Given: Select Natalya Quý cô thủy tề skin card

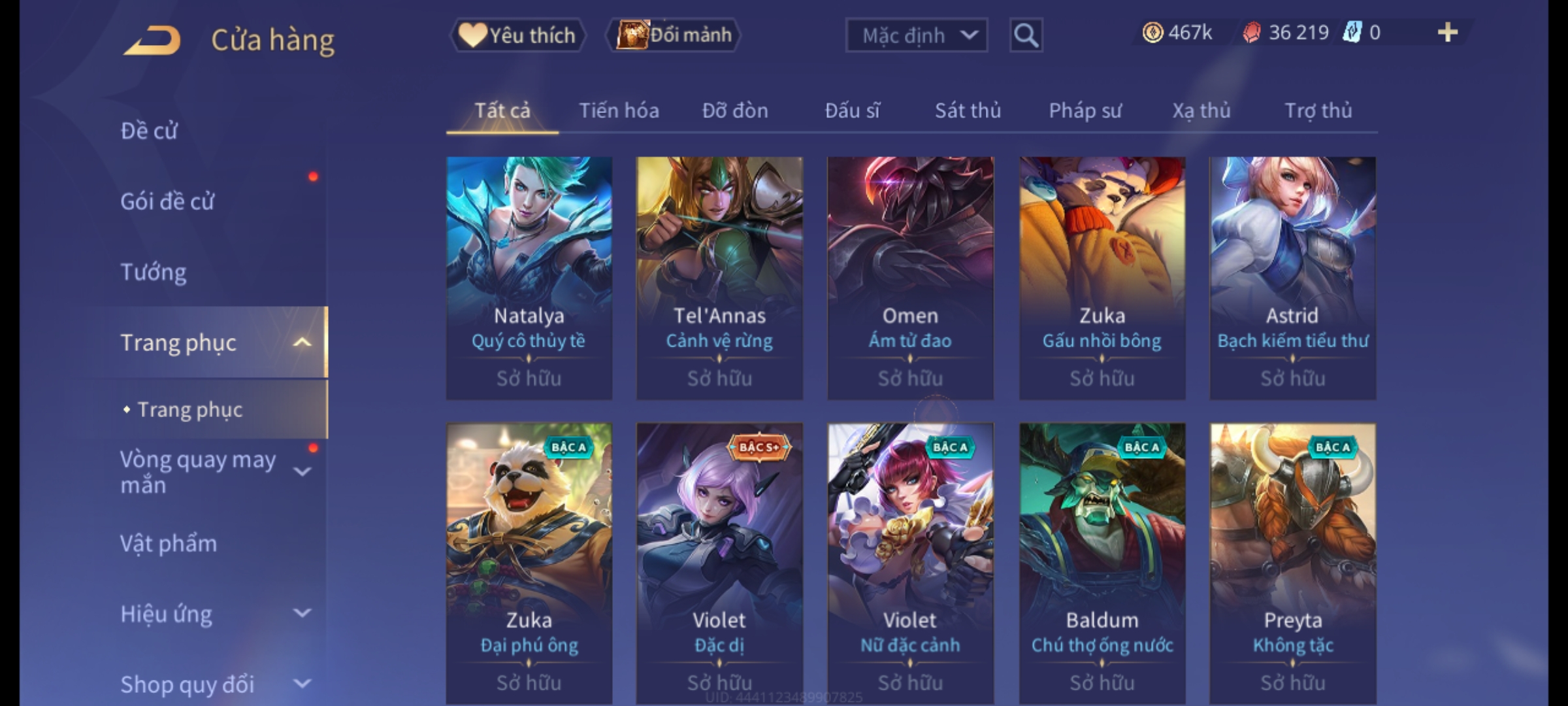Looking at the screenshot, I should click(x=529, y=278).
